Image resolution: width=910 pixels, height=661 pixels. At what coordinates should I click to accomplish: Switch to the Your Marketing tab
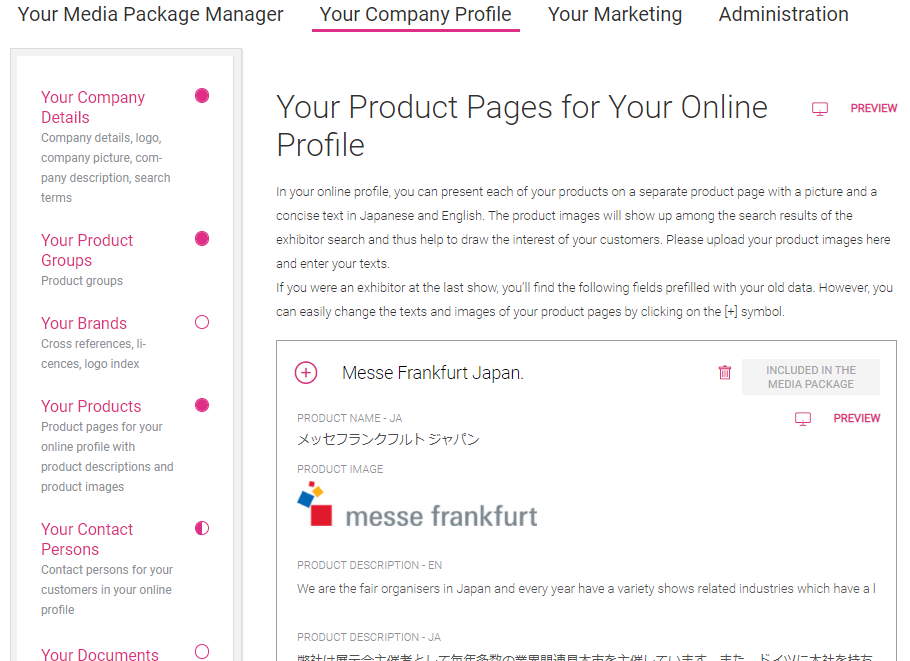click(615, 14)
